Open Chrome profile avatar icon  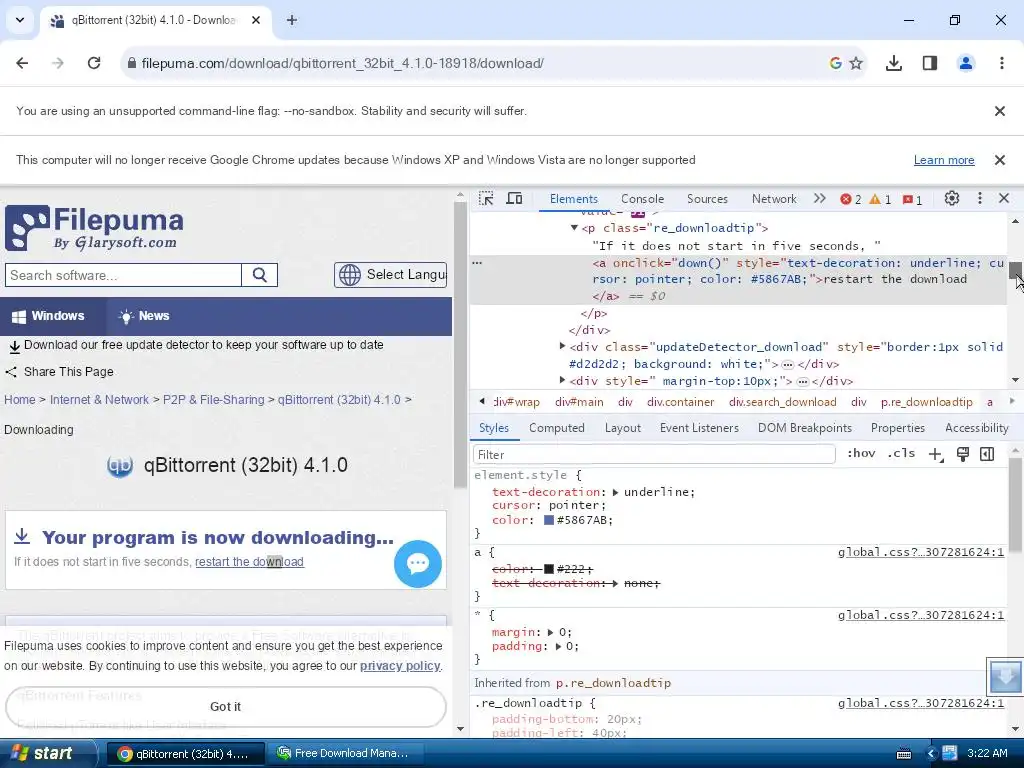pyautogui.click(x=965, y=63)
